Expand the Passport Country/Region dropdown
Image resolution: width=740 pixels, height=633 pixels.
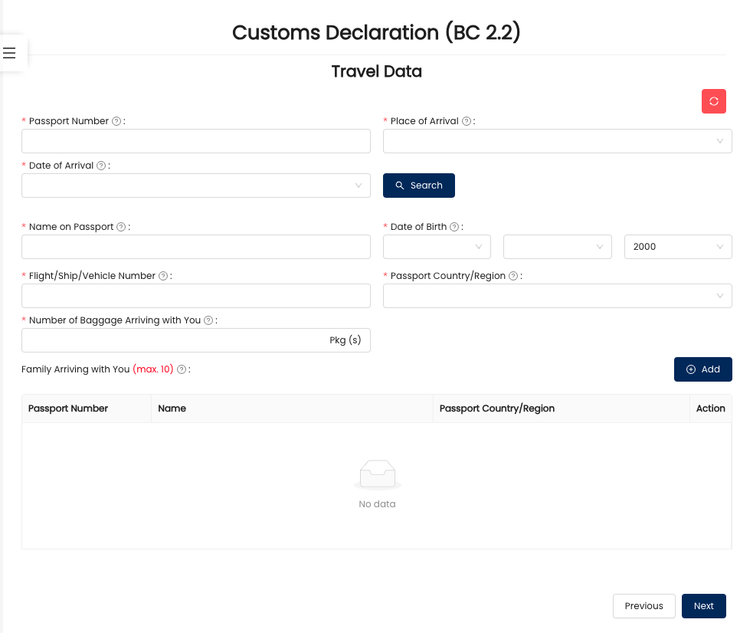point(557,296)
